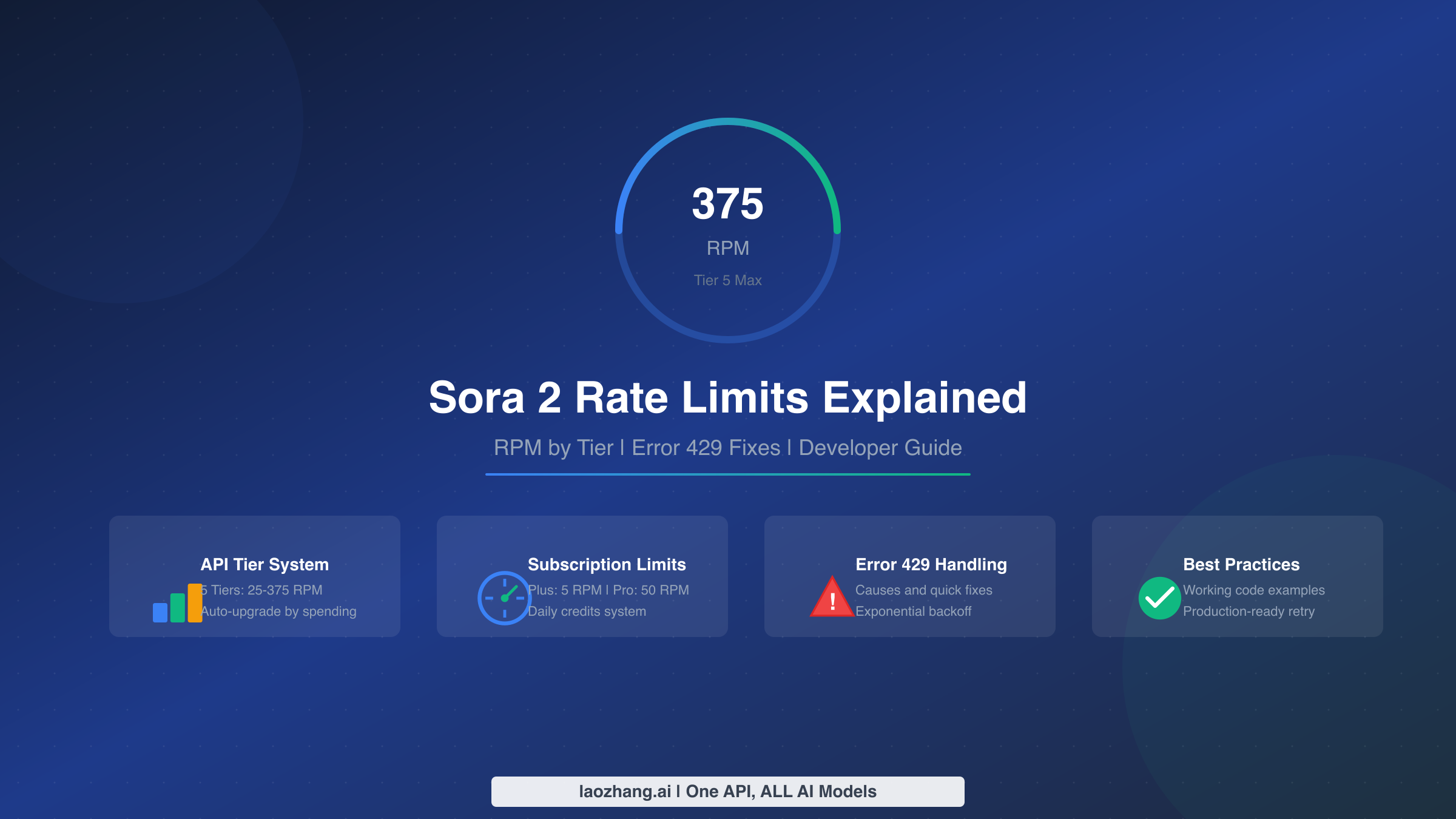This screenshot has width=1456, height=819.
Task: Open the API Tier System card
Action: point(255,576)
